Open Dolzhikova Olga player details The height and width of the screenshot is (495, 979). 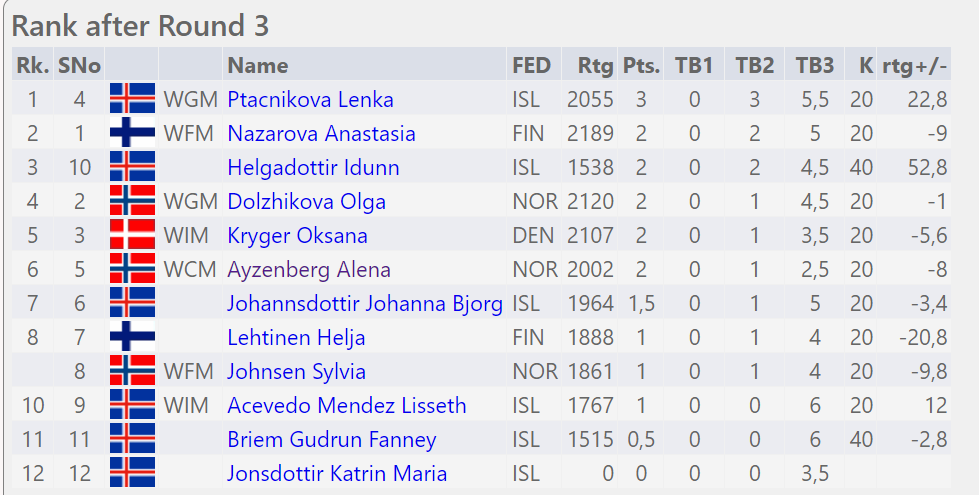point(306,201)
